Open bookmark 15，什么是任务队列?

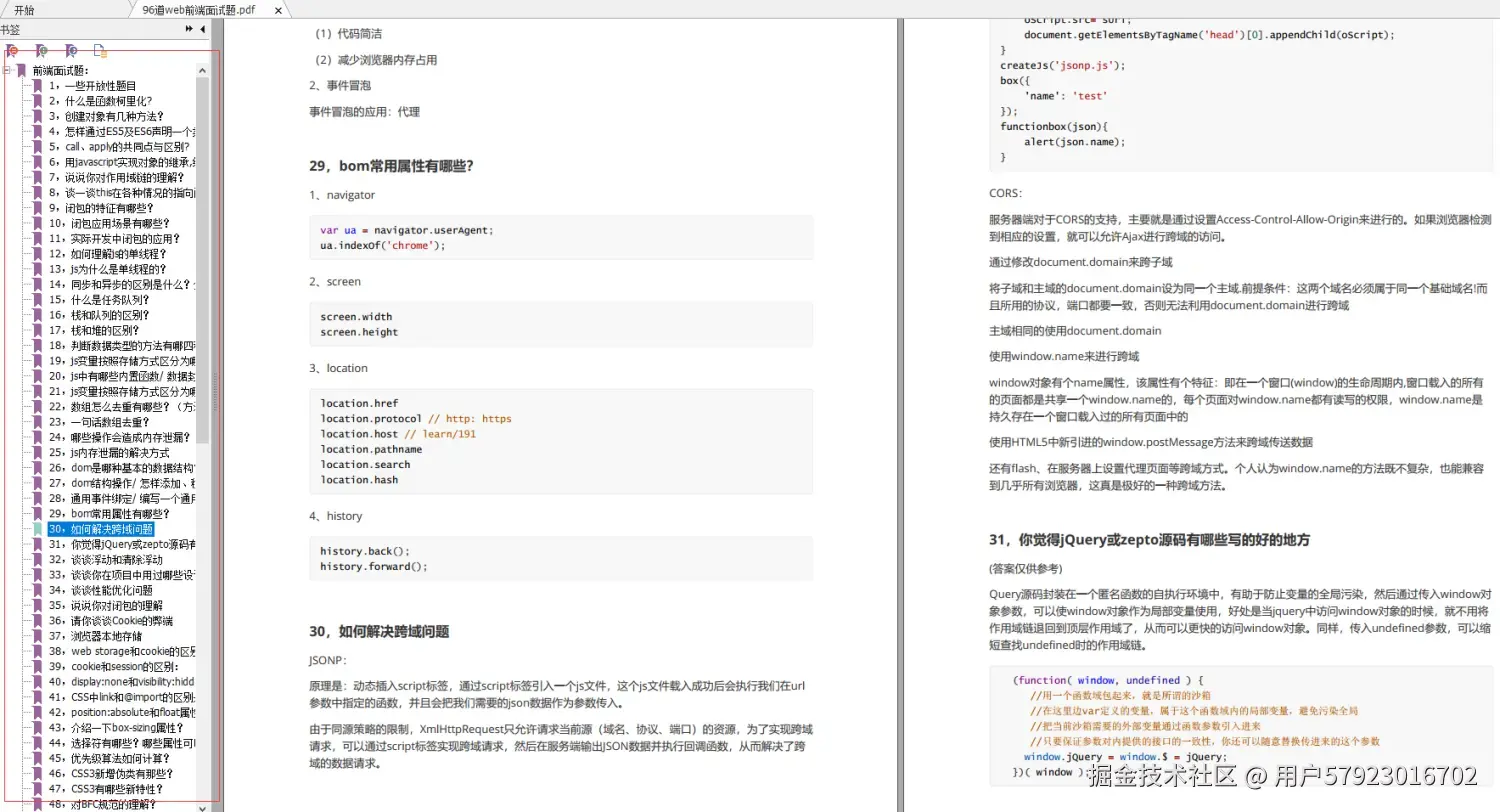(x=100, y=300)
